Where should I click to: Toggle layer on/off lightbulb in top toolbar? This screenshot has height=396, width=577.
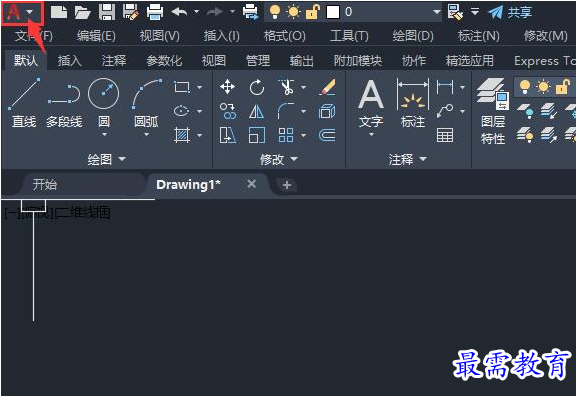pos(275,12)
